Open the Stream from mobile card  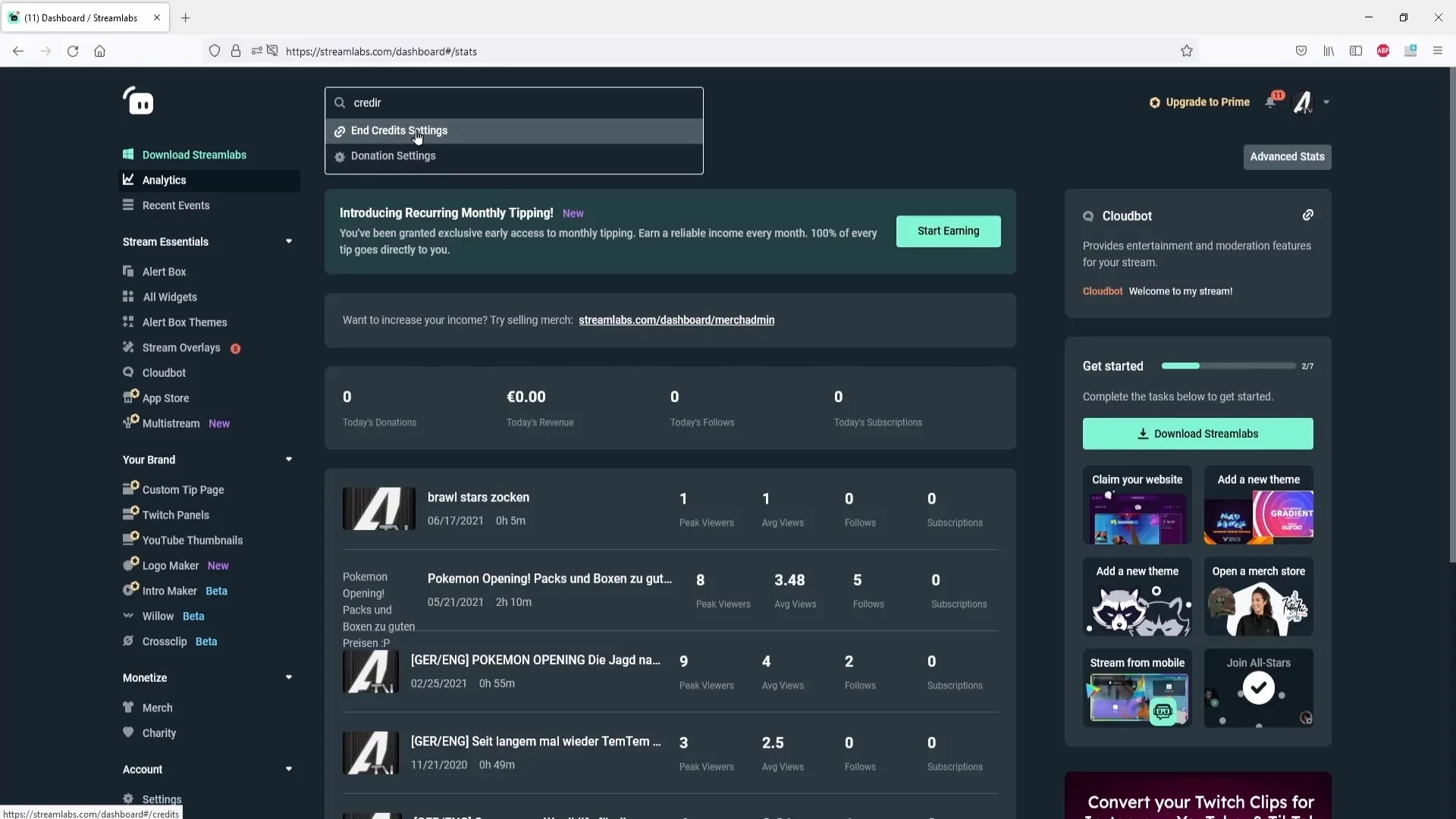[x=1137, y=688]
